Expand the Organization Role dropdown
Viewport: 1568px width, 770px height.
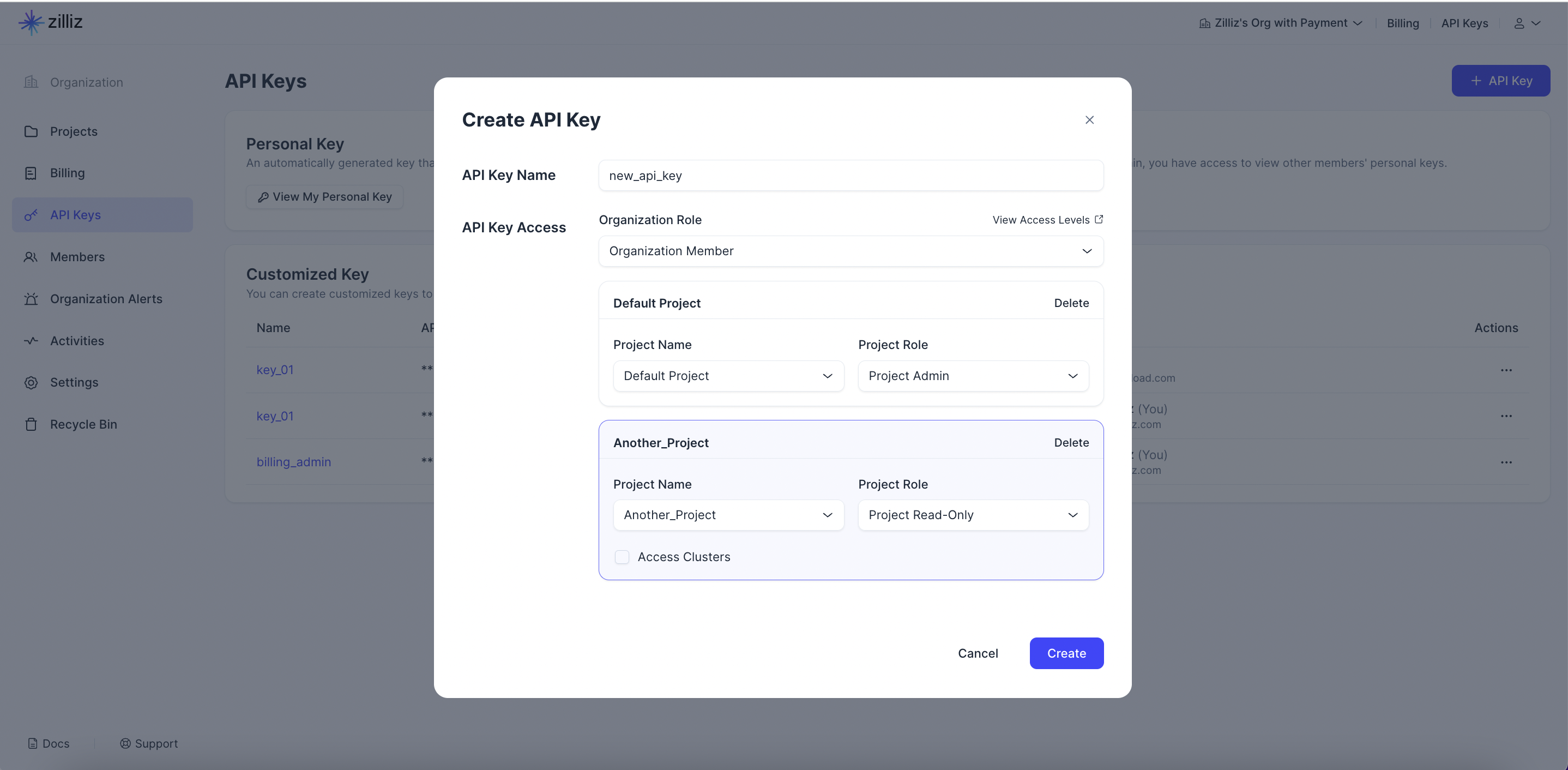[x=851, y=251]
